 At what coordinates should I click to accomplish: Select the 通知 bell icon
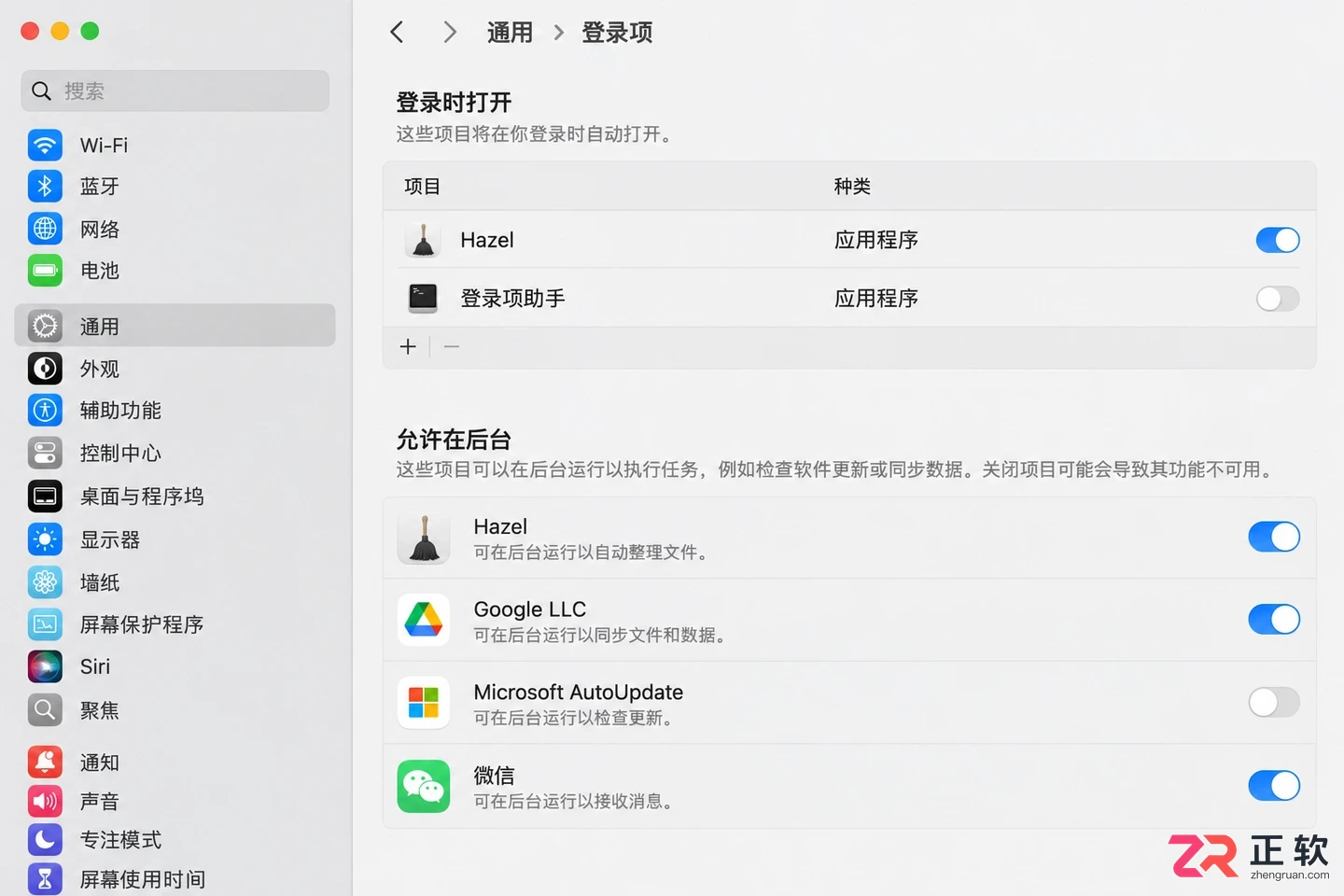[45, 762]
